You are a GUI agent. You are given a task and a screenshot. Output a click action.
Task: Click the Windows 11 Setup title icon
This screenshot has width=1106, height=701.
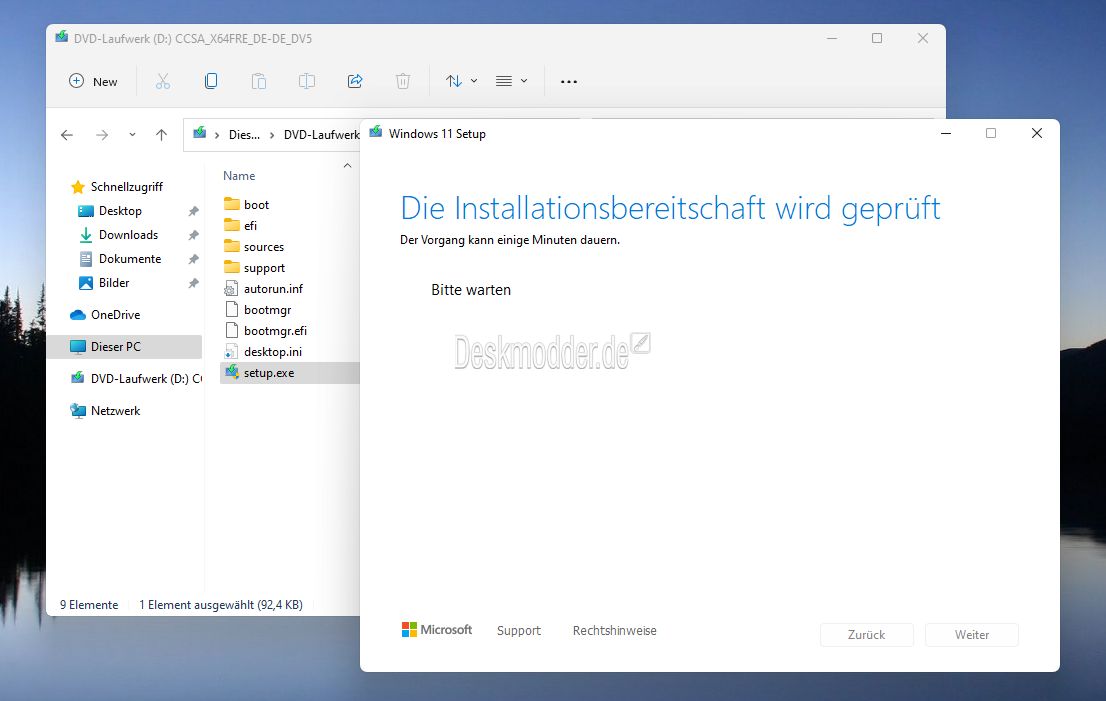(376, 132)
